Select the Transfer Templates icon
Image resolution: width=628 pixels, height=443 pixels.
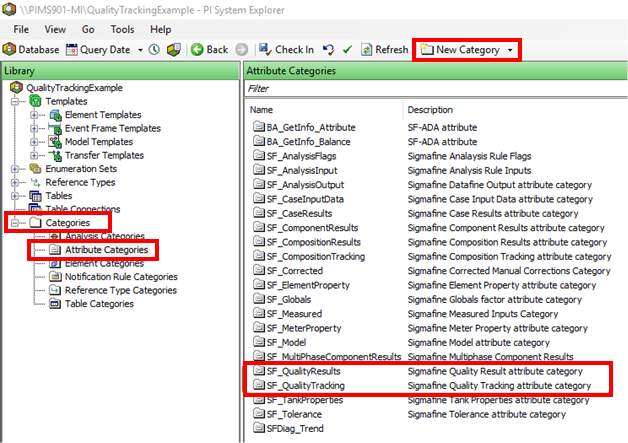pyautogui.click(x=55, y=155)
